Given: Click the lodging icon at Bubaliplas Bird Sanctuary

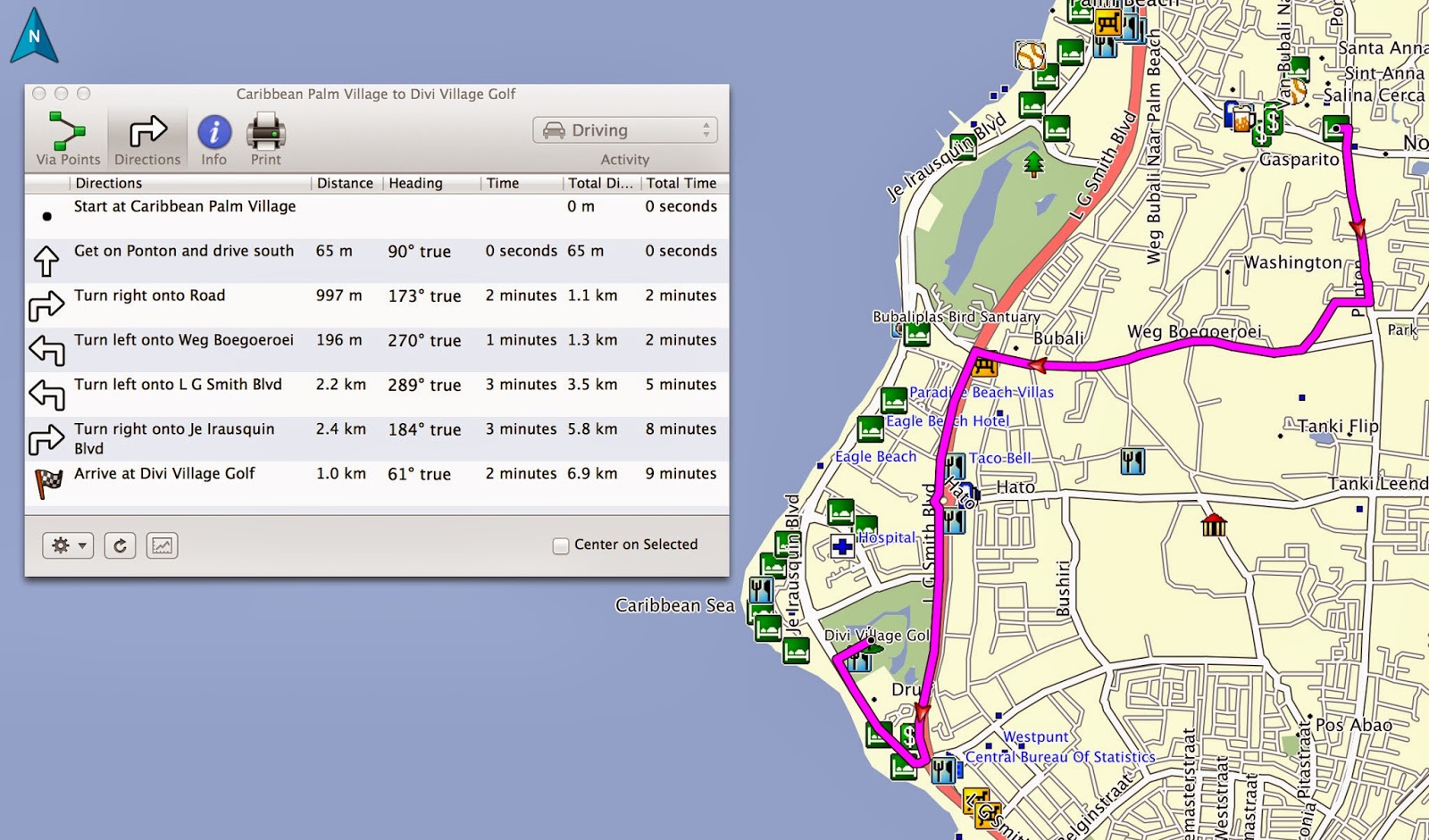Looking at the screenshot, I should pos(916,334).
